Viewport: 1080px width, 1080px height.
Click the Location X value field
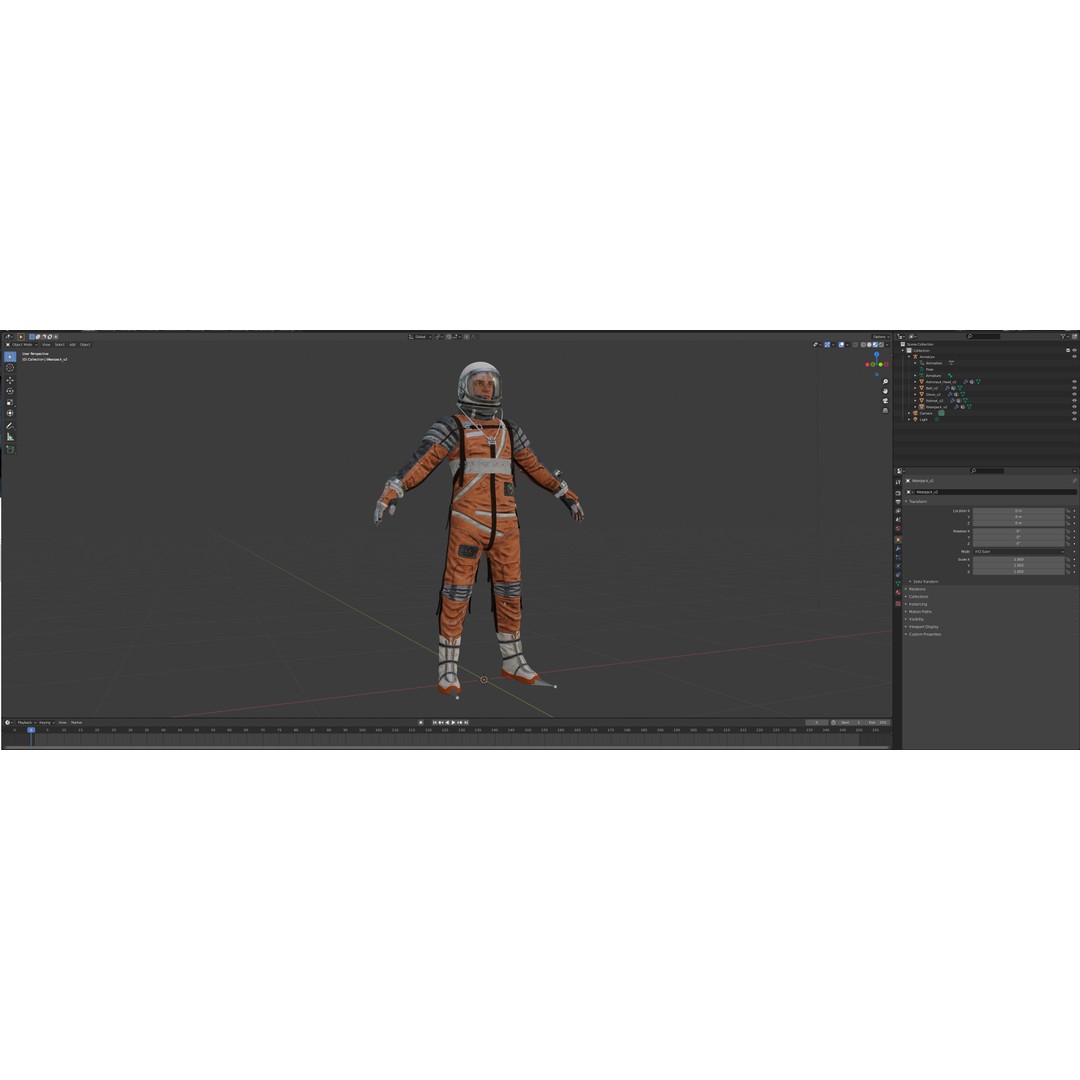(x=1019, y=511)
